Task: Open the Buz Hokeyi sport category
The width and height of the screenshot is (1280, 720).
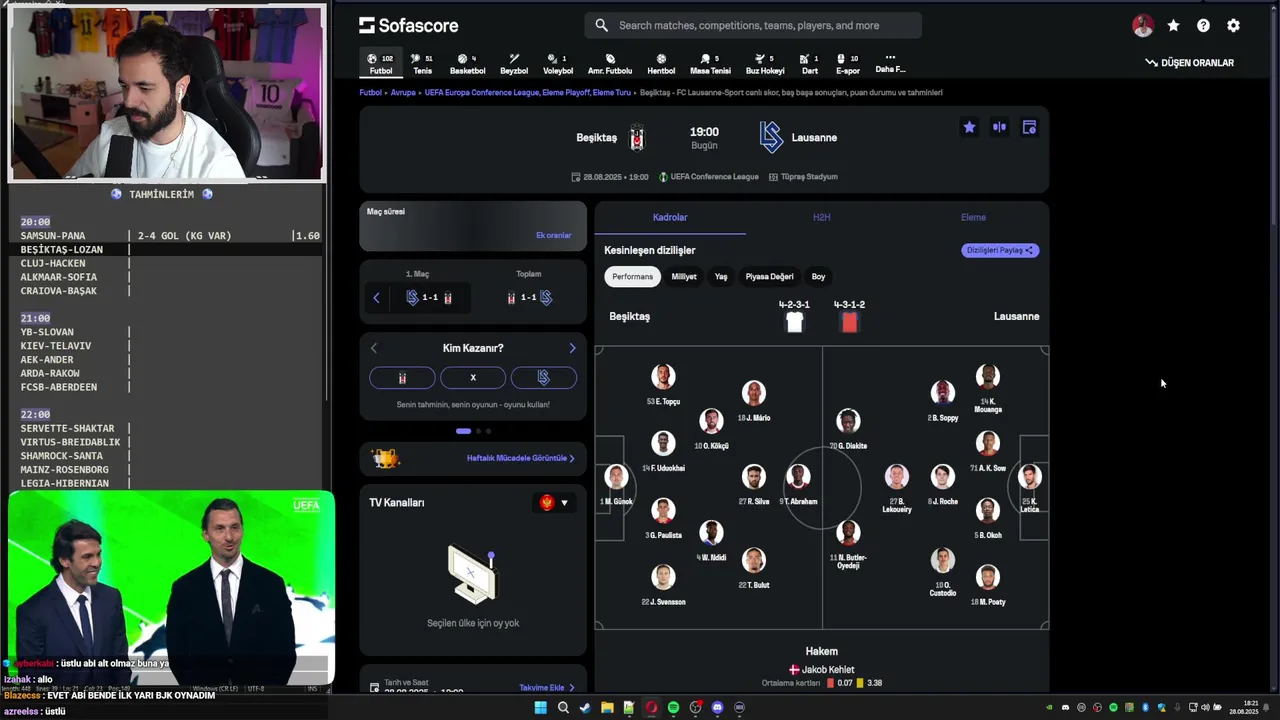Action: click(765, 64)
